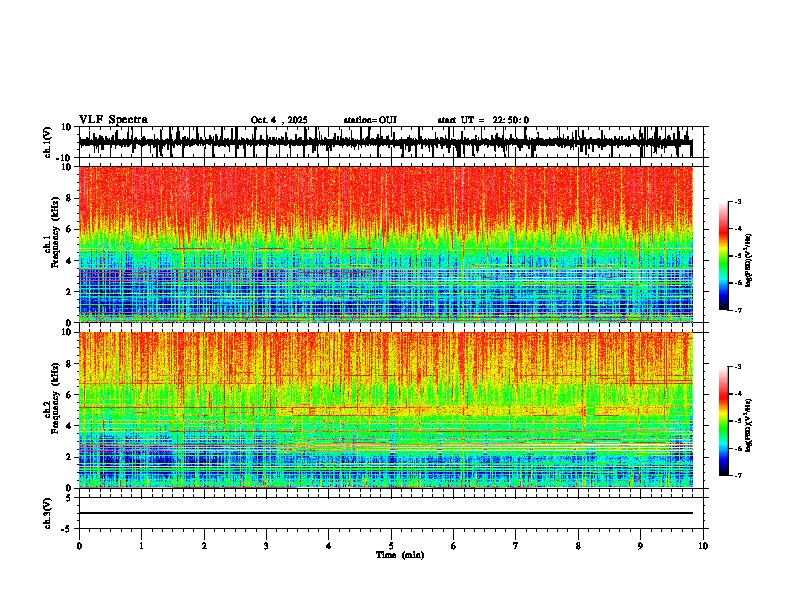The image size is (792, 612).
Task: Click the "-3" label on ch.1 color scale
Action: [738, 201]
